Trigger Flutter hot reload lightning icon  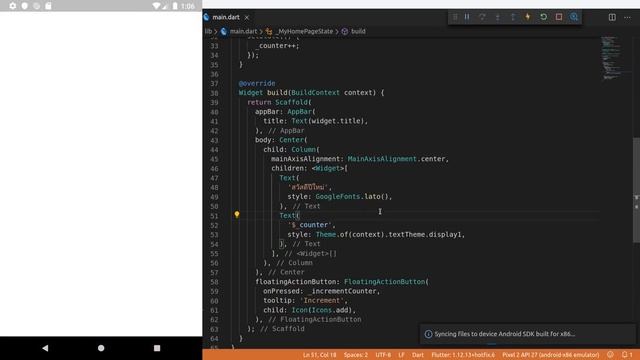[x=528, y=17]
